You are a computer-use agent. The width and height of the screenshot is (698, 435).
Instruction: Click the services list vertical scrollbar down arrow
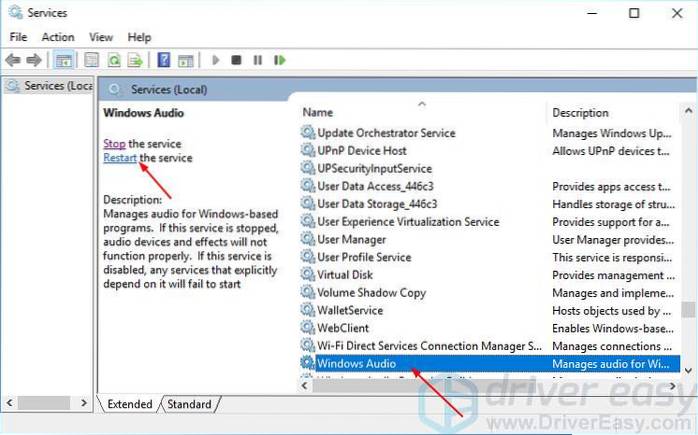pyautogui.click(x=688, y=368)
